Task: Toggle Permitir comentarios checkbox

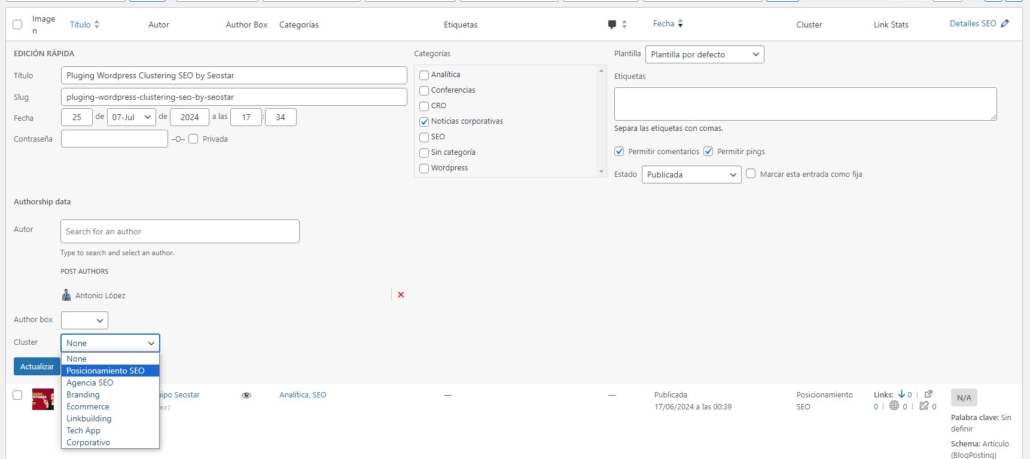Action: 620,151
